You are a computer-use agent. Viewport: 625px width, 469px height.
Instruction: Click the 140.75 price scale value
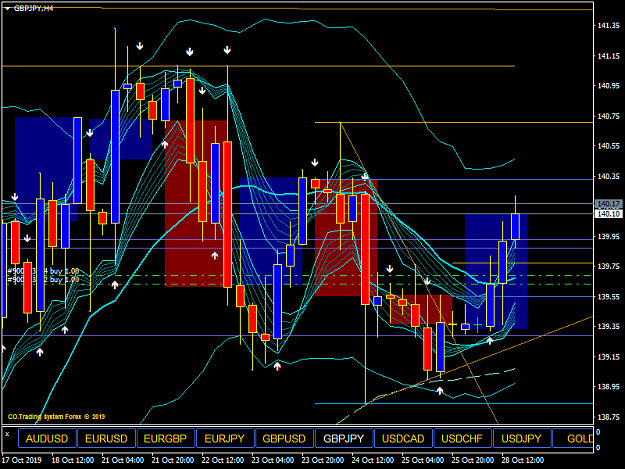click(x=609, y=116)
